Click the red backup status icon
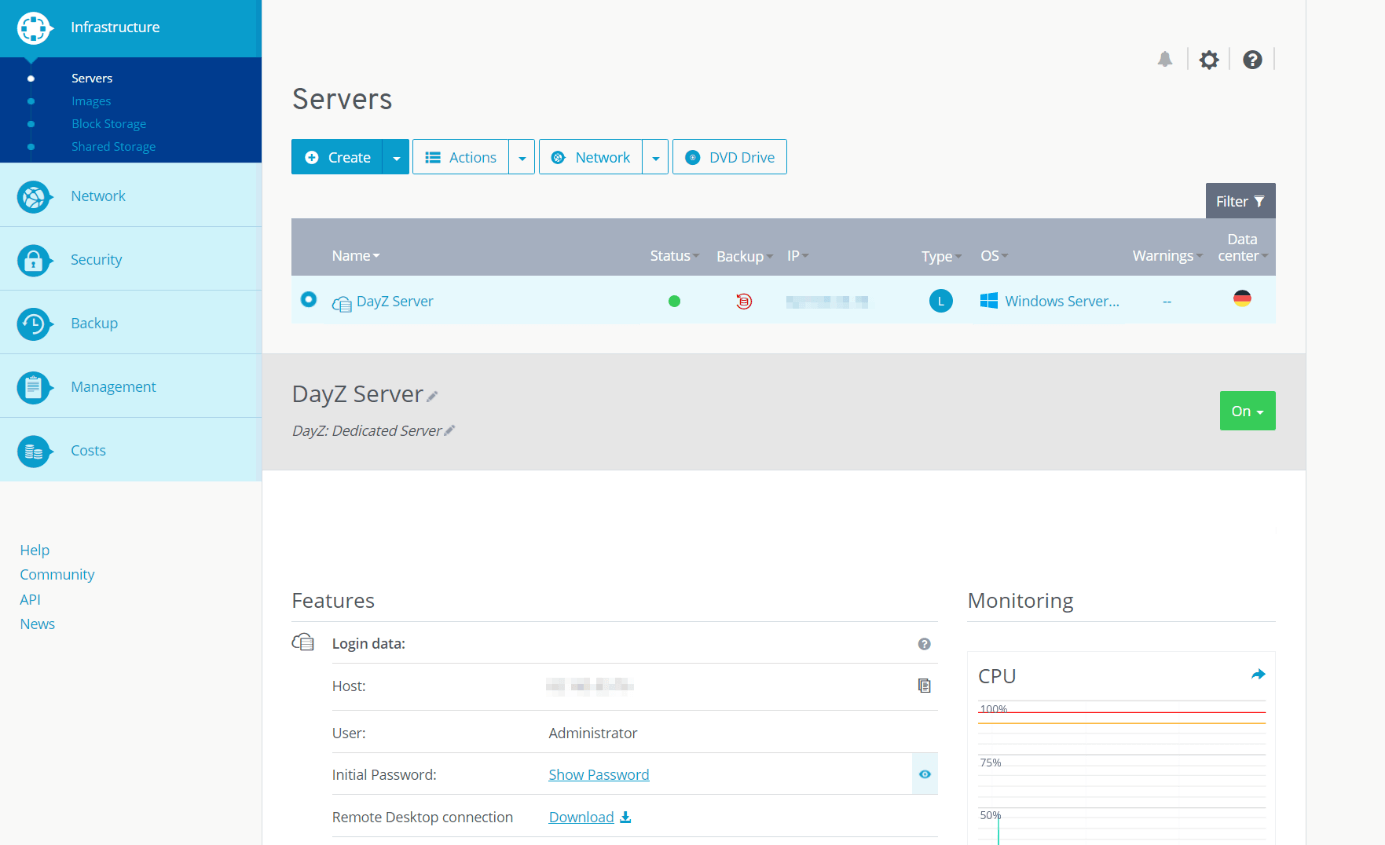1385x845 pixels. pos(744,301)
